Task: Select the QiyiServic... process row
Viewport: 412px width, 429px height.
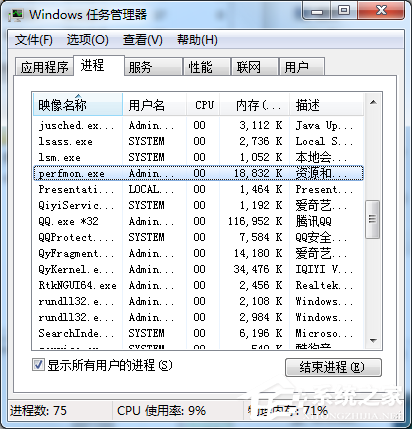Action: [198, 205]
